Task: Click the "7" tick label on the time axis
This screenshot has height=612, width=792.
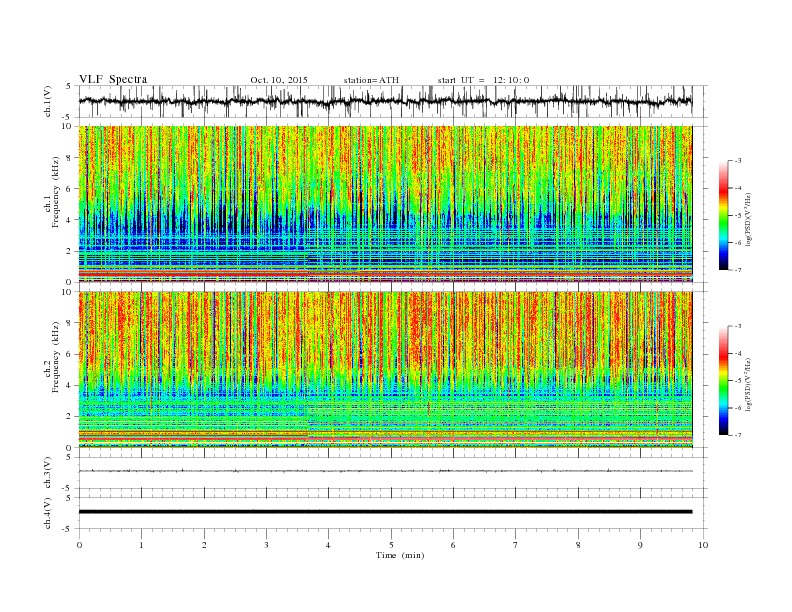Action: point(516,545)
